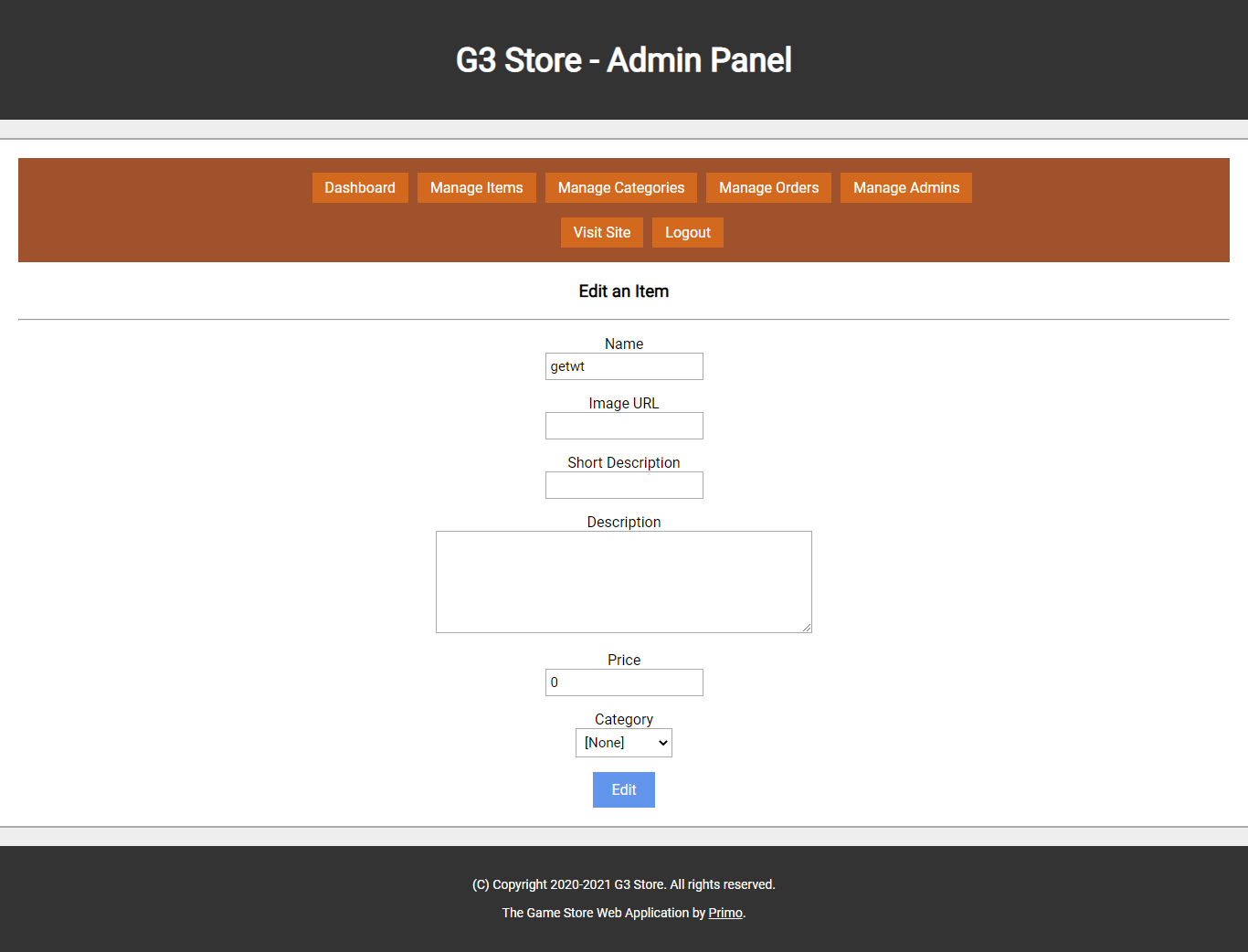Viewport: 1248px width, 952px height.
Task: Focus the Price field
Action: tap(624, 682)
